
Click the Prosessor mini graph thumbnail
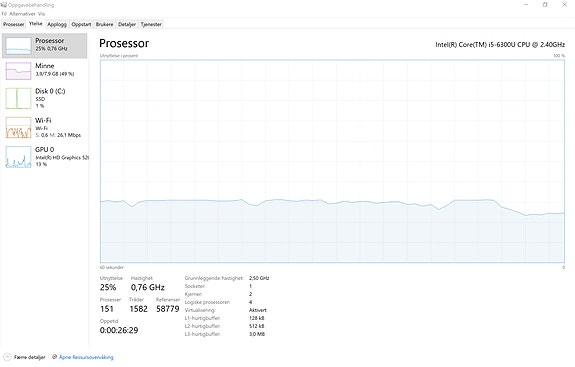pyautogui.click(x=18, y=46)
